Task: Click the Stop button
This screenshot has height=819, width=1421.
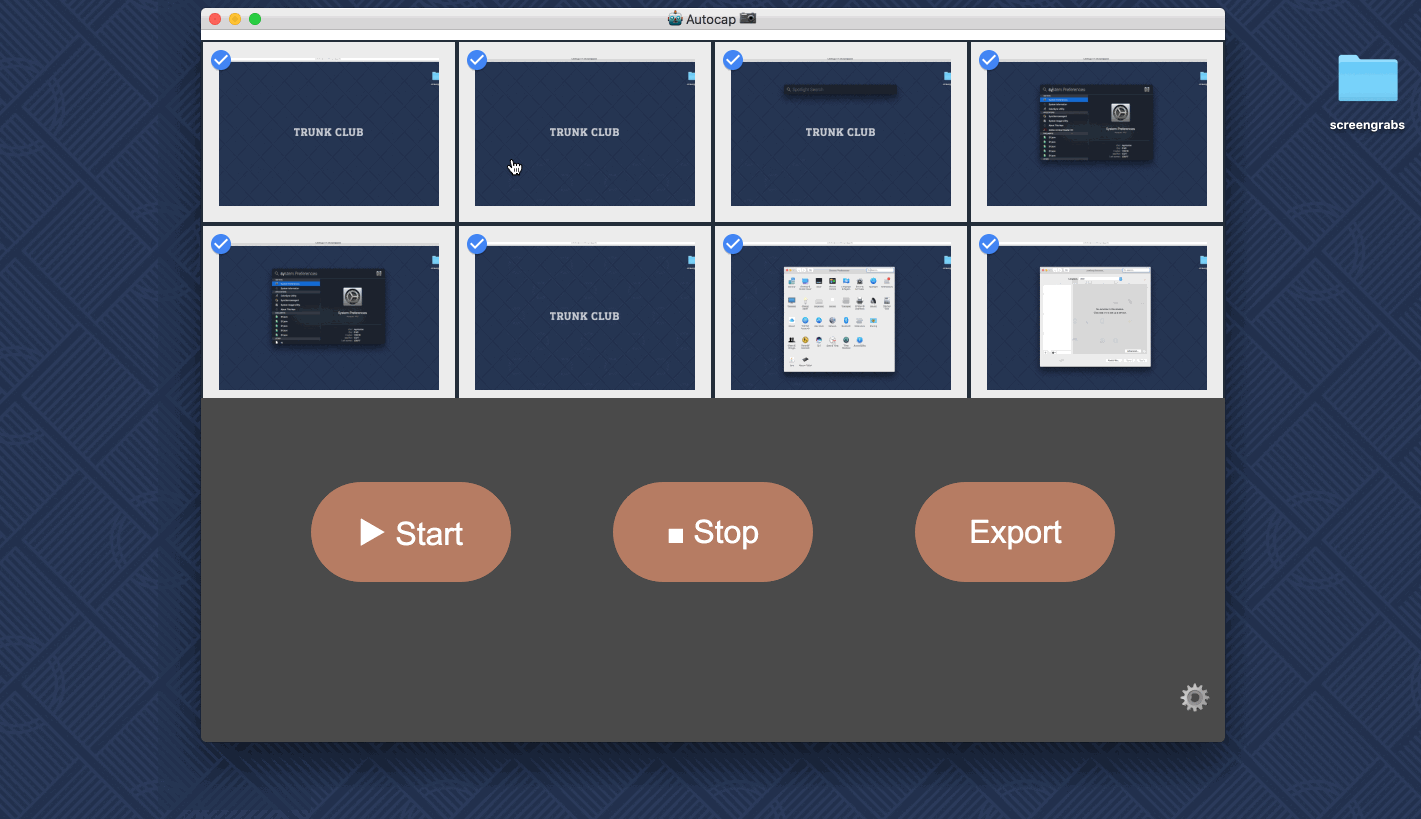Action: pyautogui.click(x=713, y=532)
